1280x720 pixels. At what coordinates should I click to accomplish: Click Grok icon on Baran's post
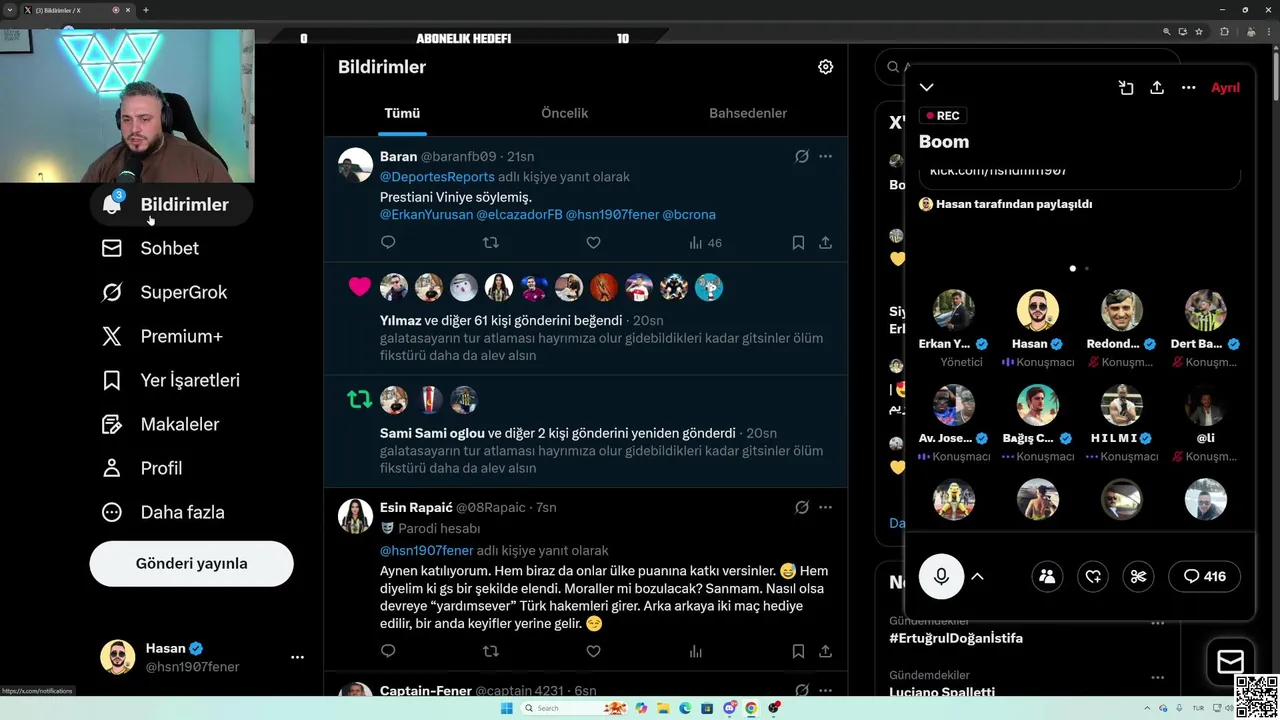click(801, 156)
